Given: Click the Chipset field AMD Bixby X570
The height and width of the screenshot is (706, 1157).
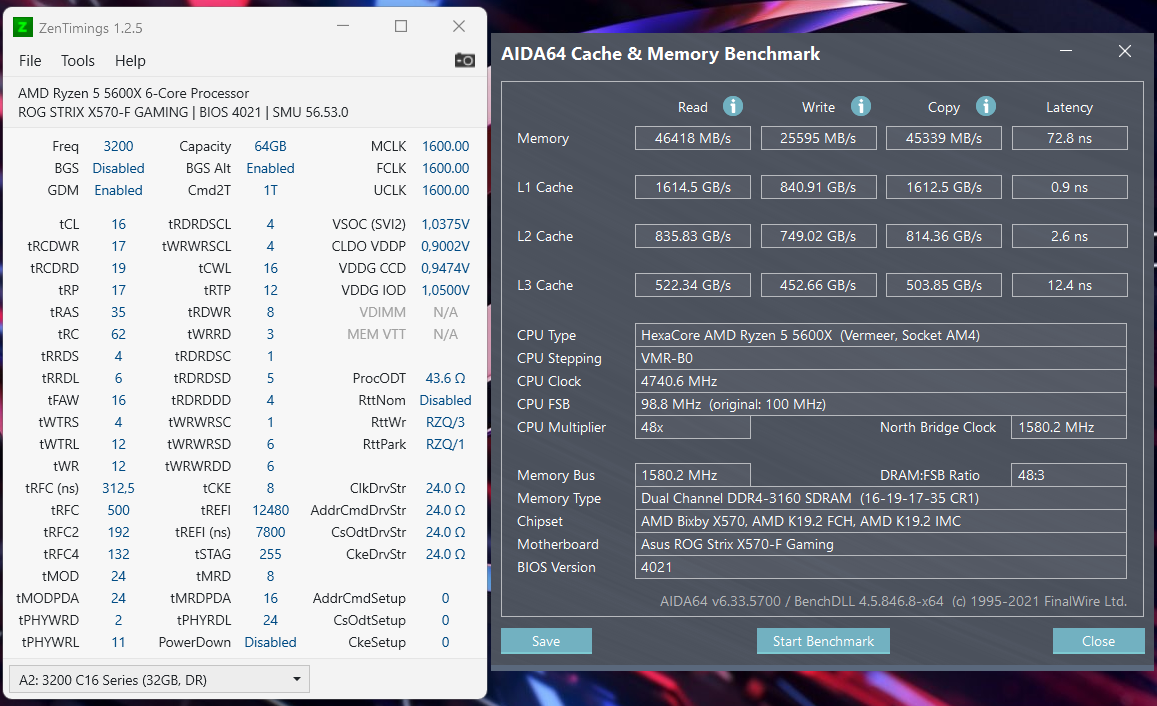Looking at the screenshot, I should pos(880,521).
